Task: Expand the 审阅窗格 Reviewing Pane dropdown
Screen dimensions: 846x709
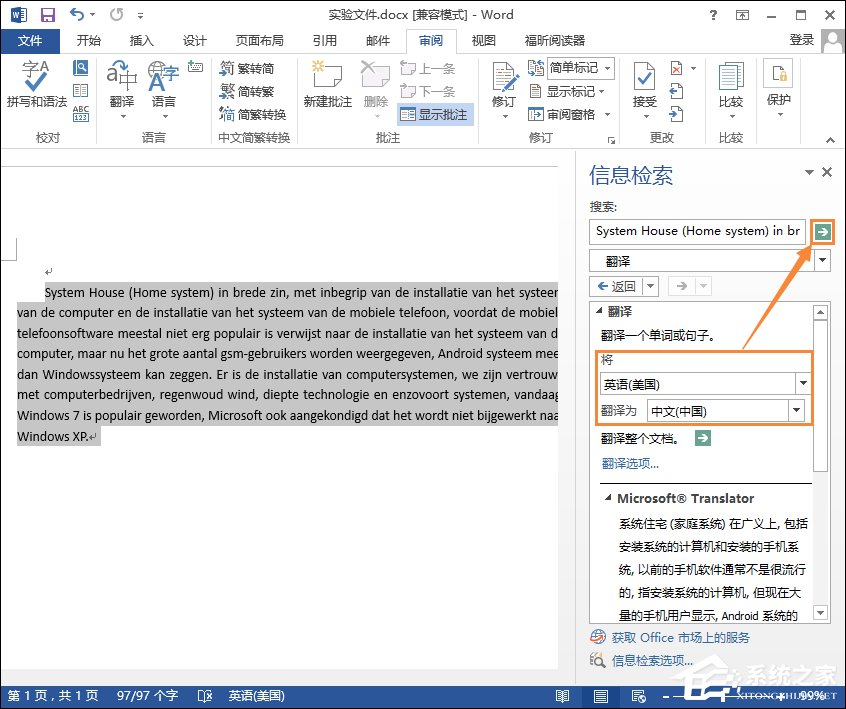Action: pos(608,114)
